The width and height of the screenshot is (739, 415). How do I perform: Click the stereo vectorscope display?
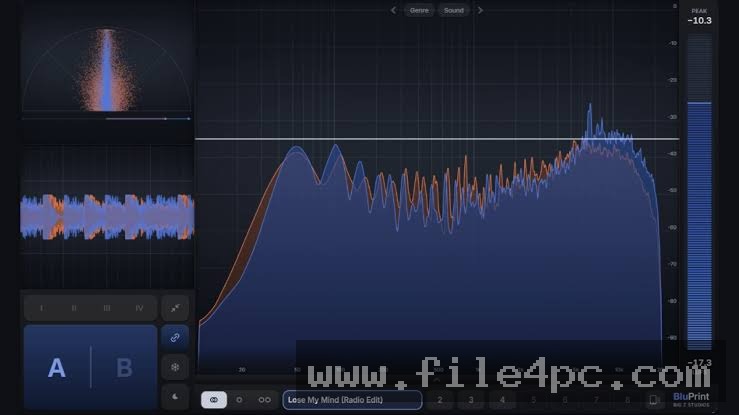point(107,70)
